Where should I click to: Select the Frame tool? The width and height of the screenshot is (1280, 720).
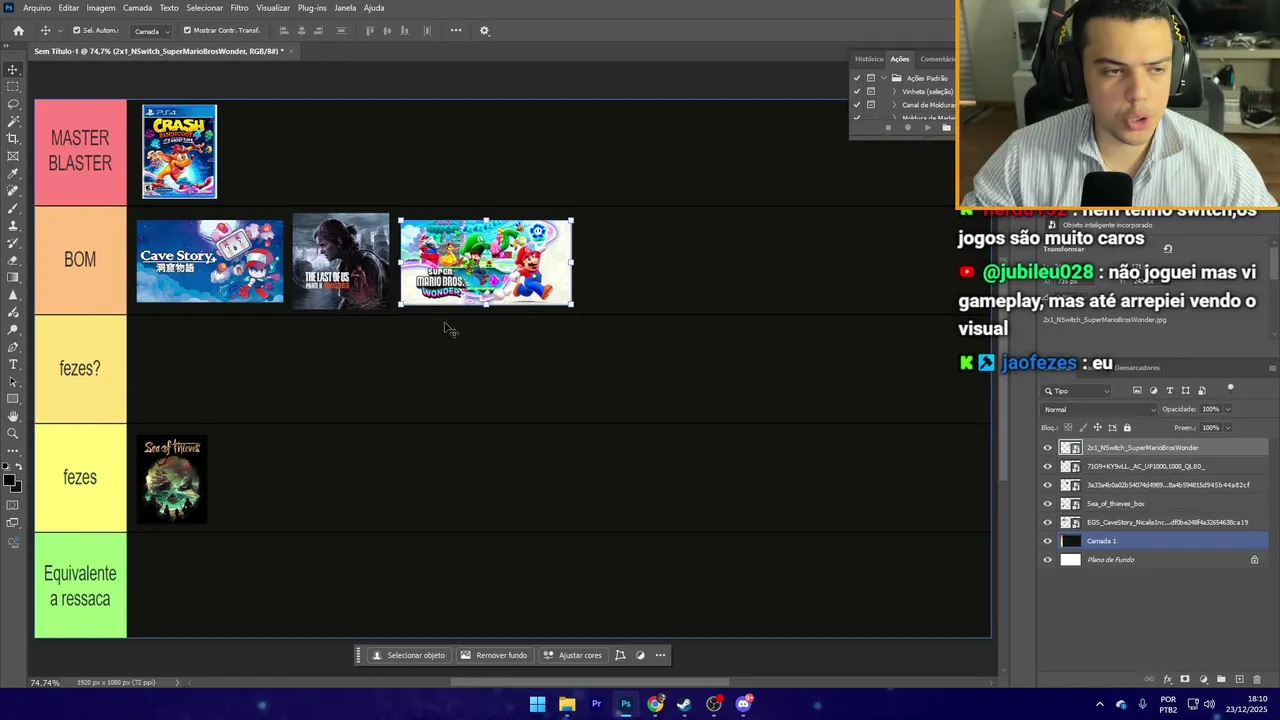(x=13, y=156)
